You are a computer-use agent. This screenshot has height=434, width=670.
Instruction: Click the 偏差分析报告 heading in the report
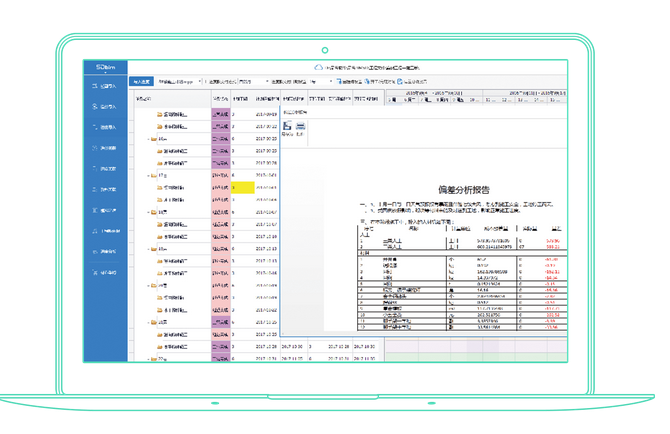click(464, 190)
